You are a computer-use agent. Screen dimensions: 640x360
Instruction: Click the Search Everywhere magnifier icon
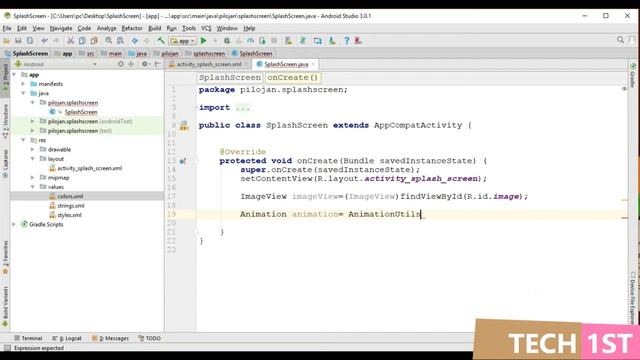(x=620, y=40)
